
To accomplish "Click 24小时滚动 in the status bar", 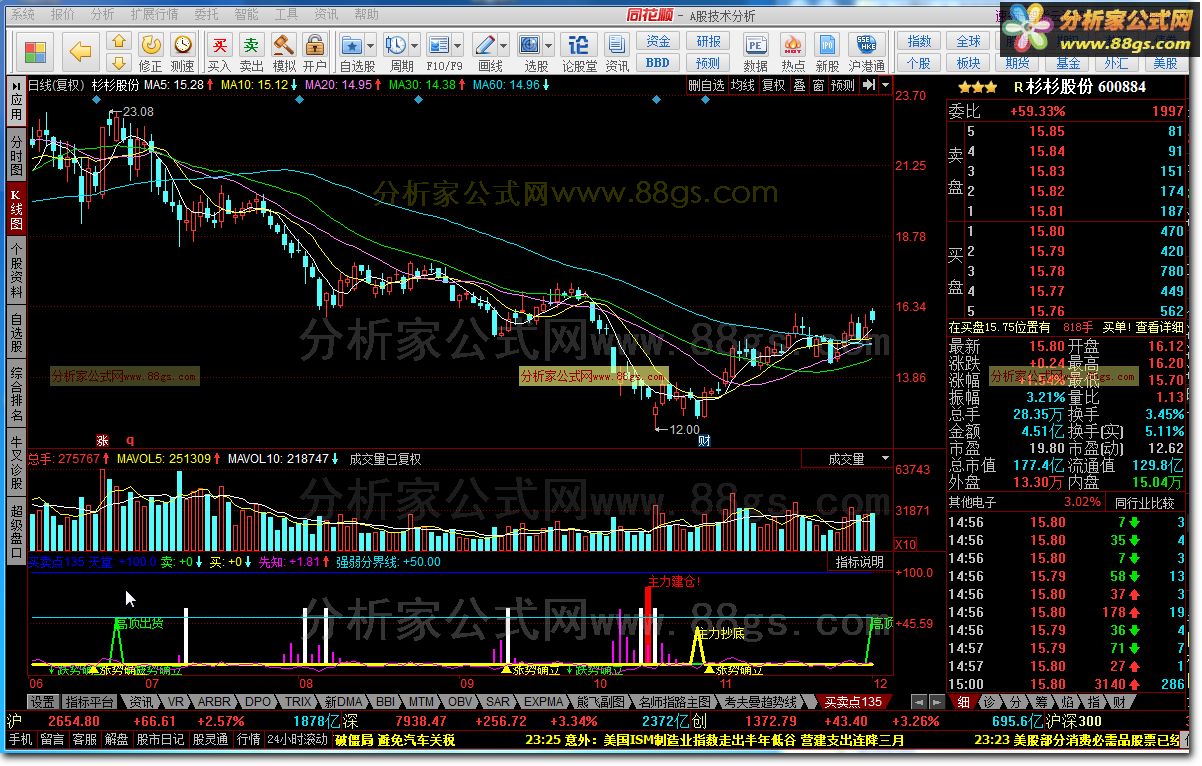I will point(297,740).
